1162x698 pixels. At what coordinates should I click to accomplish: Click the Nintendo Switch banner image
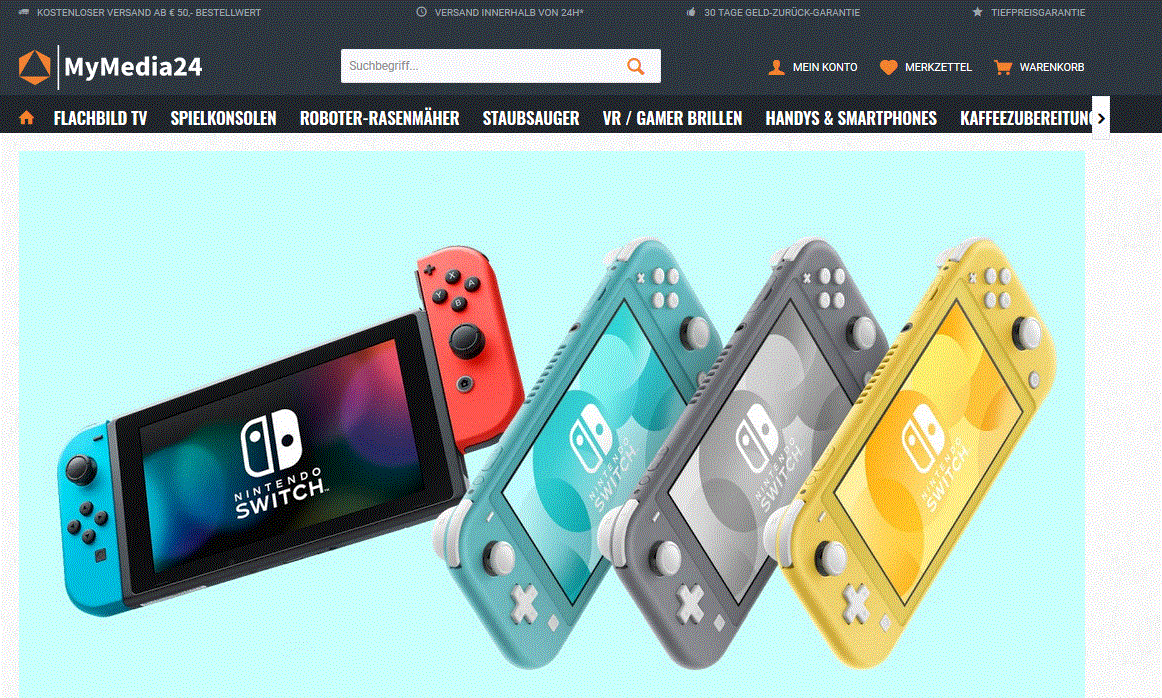click(x=551, y=425)
